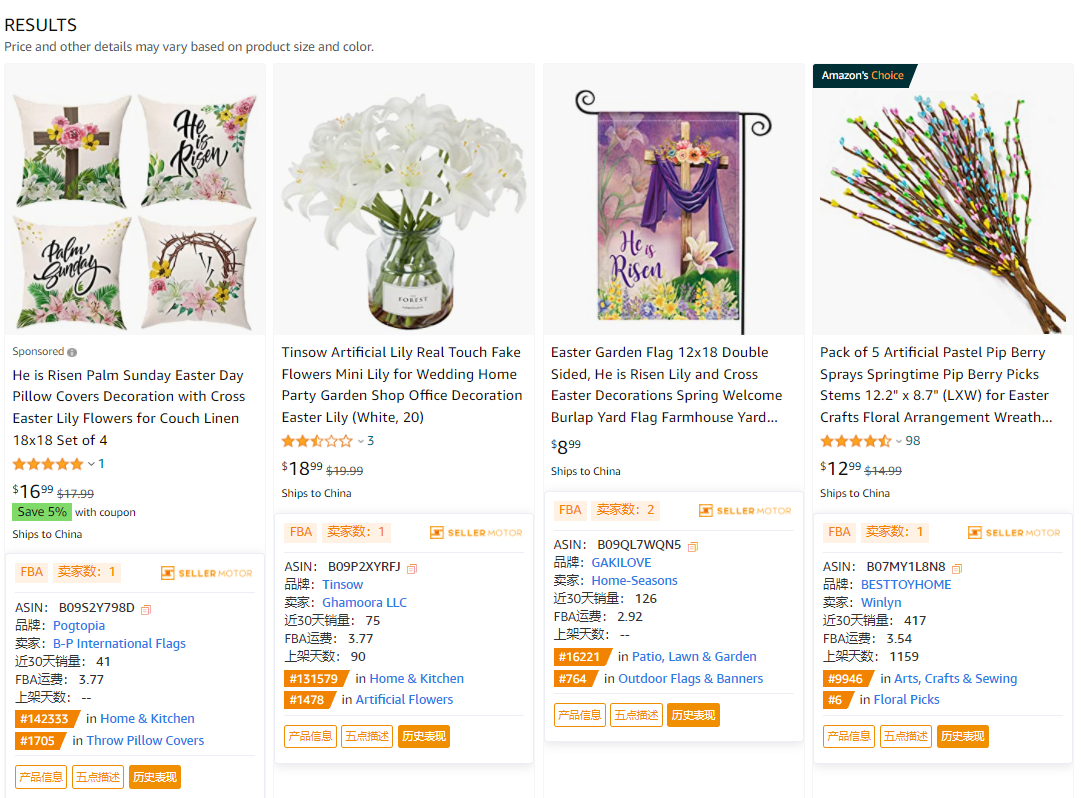
Task: Click copy icon beside ASIN B09QL7WQN5
Action: pos(693,546)
